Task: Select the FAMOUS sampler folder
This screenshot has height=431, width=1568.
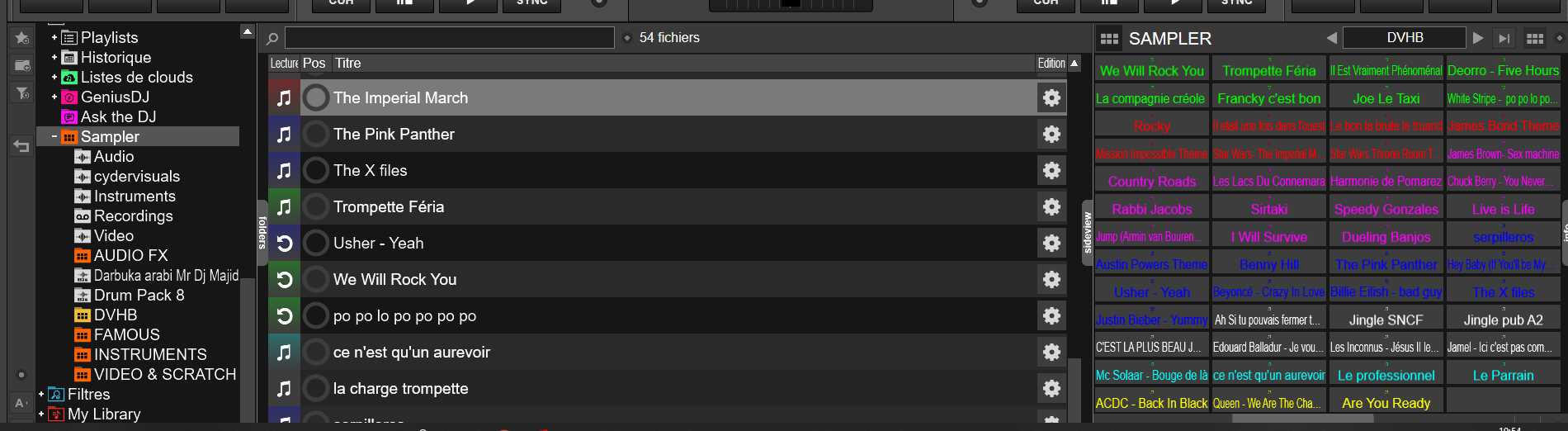Action: point(126,334)
